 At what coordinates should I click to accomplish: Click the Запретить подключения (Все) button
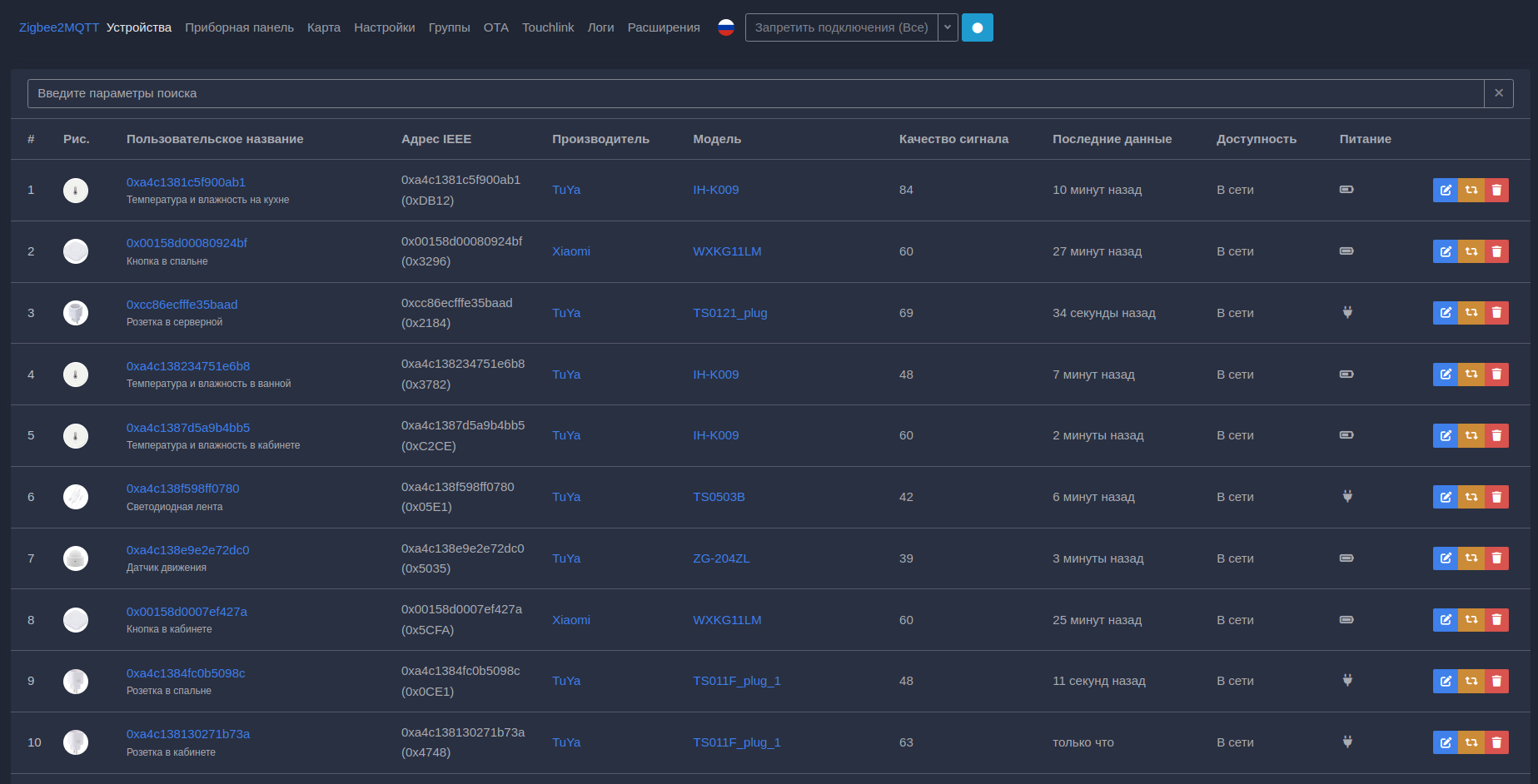[841, 27]
